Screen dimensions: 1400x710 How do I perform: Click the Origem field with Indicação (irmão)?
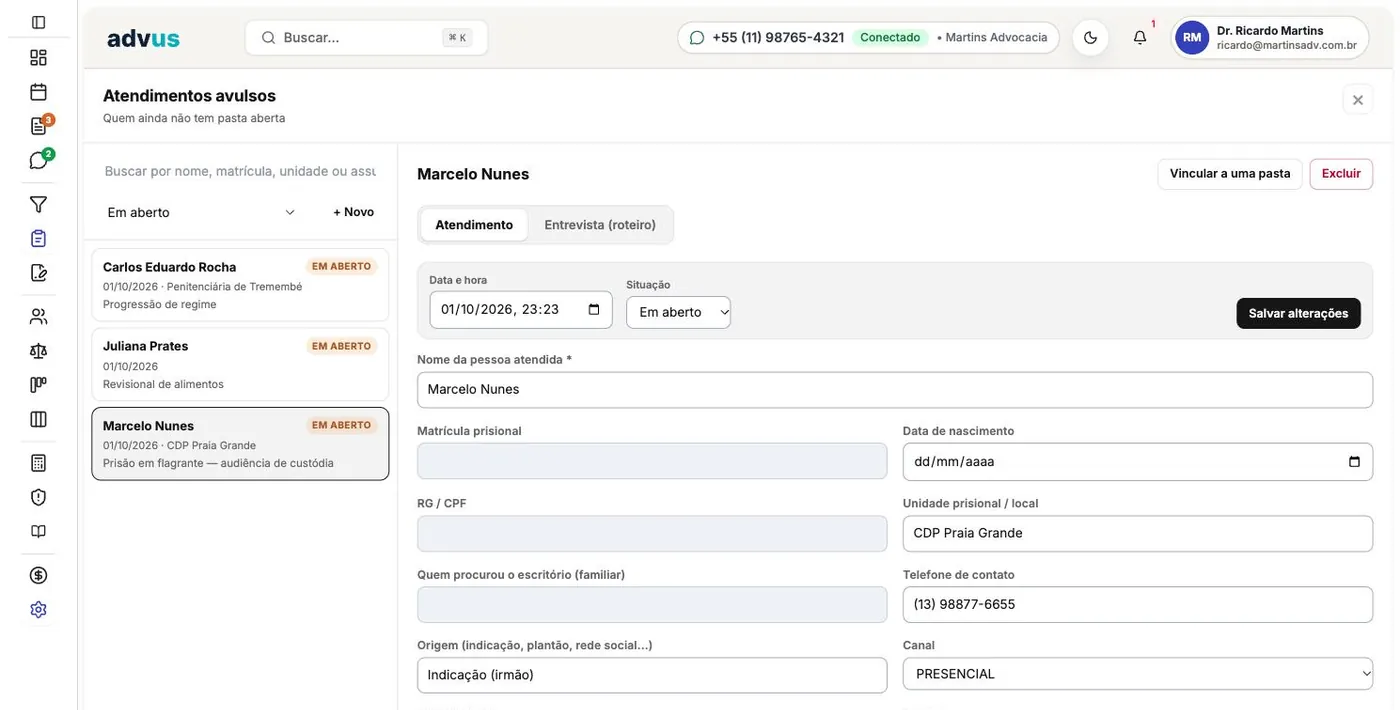(652, 675)
